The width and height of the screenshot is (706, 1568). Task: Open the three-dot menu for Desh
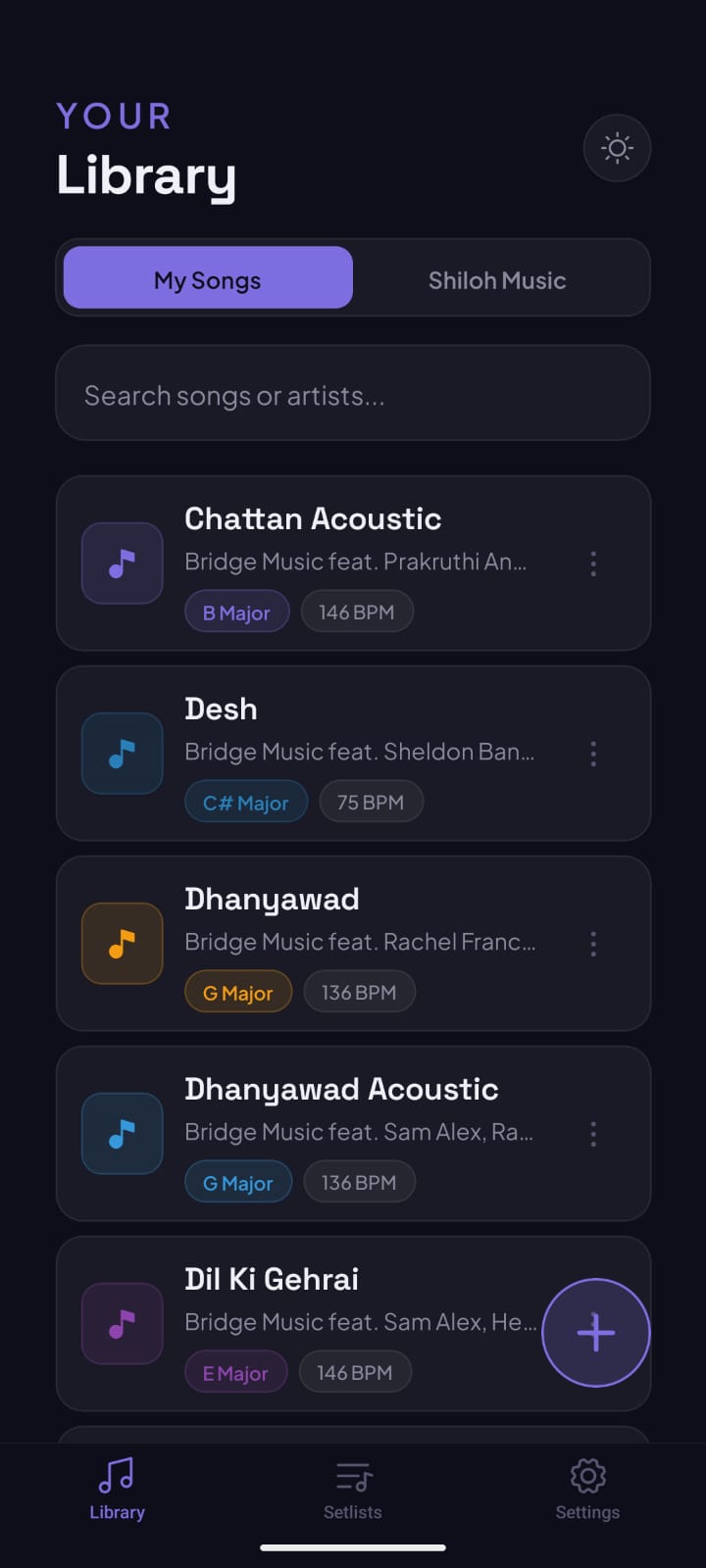[593, 754]
